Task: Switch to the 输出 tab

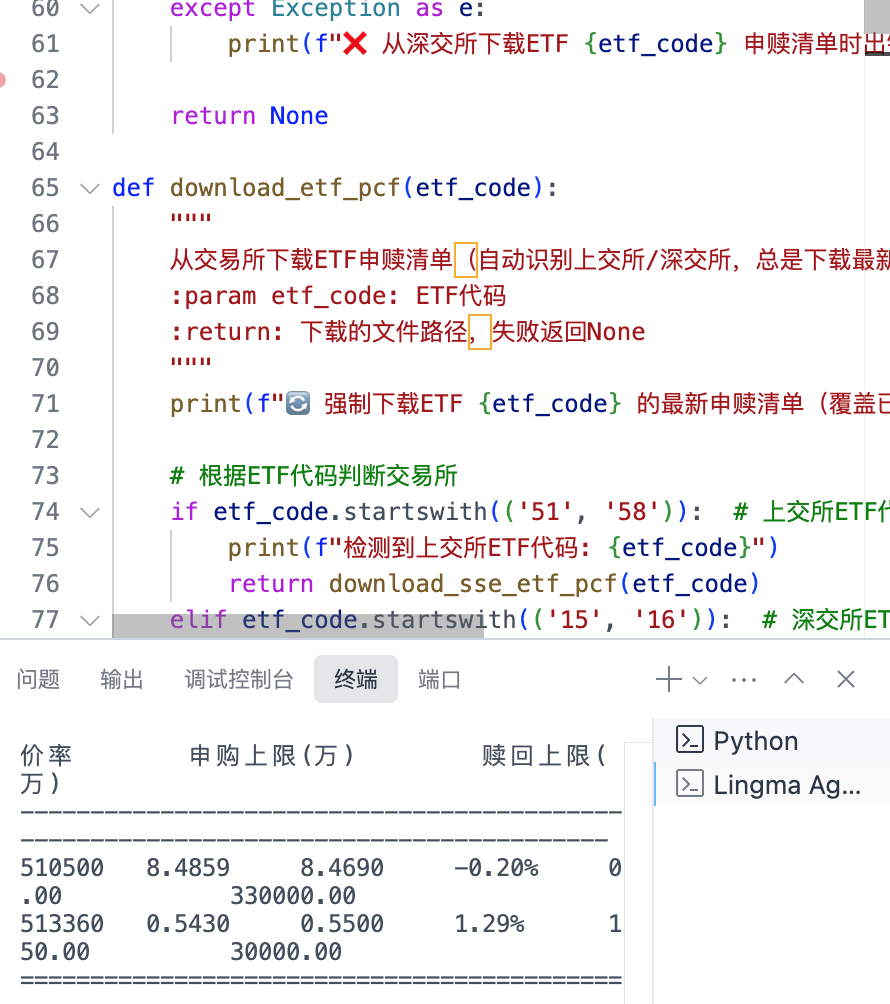Action: (x=122, y=680)
